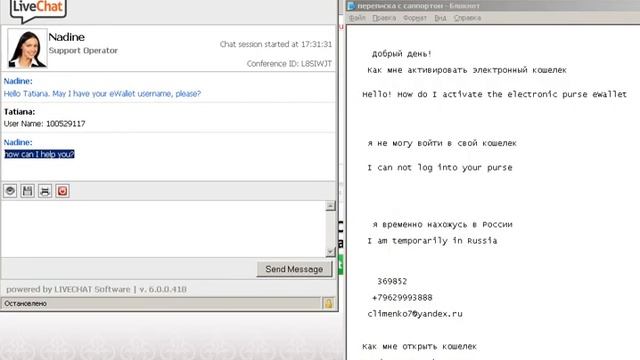Click the Notepad window title bar icon
The height and width of the screenshot is (360, 640).
click(x=351, y=6)
